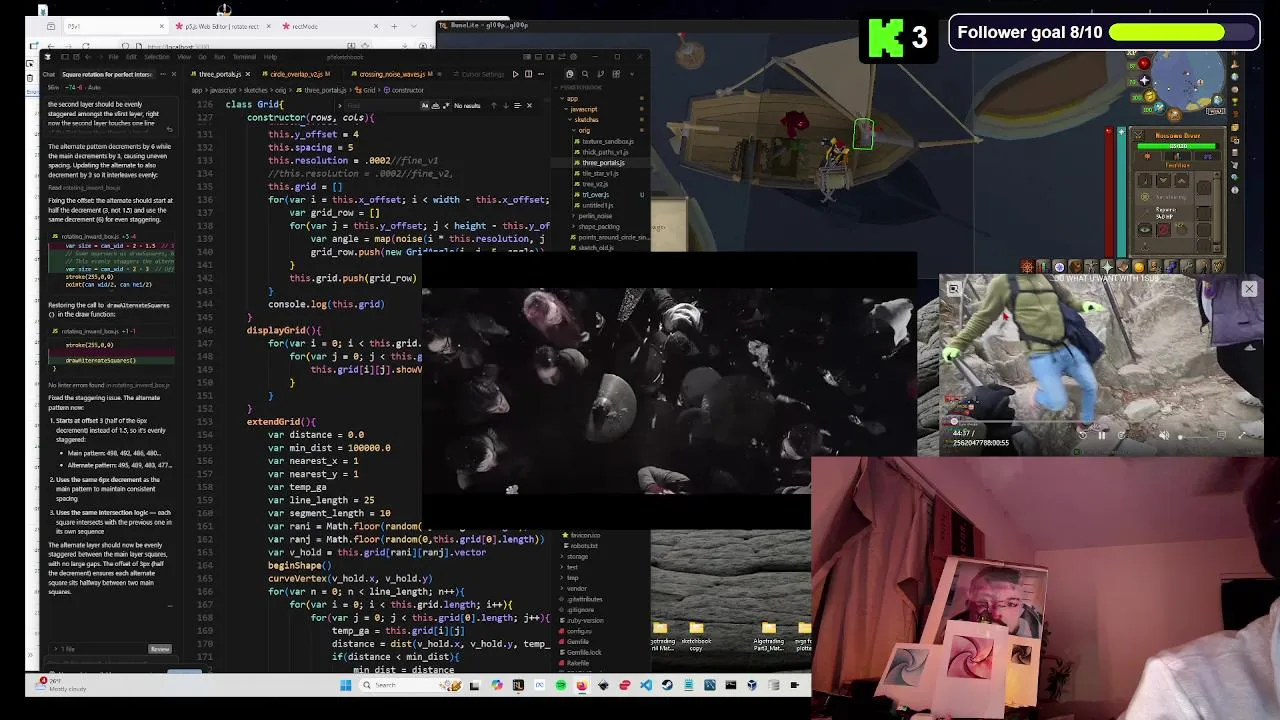Viewport: 1280px width, 720px height.
Task: Open the weather widget on the taskbar
Action: [60, 685]
